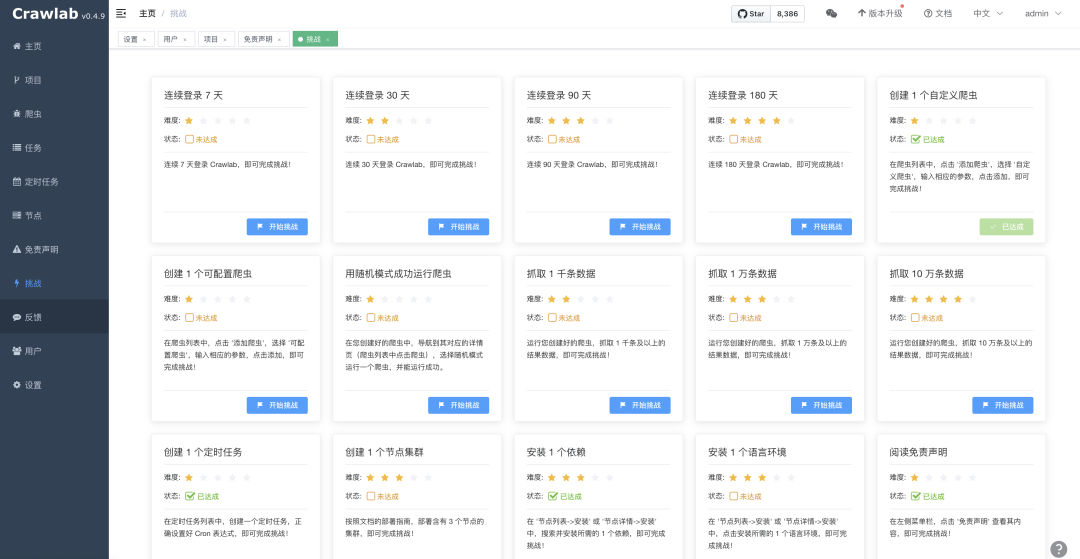This screenshot has width=1080, height=559.
Task: Click the 未达成 checkbox on 创建 1 个可配置爬虫
Action: click(189, 317)
